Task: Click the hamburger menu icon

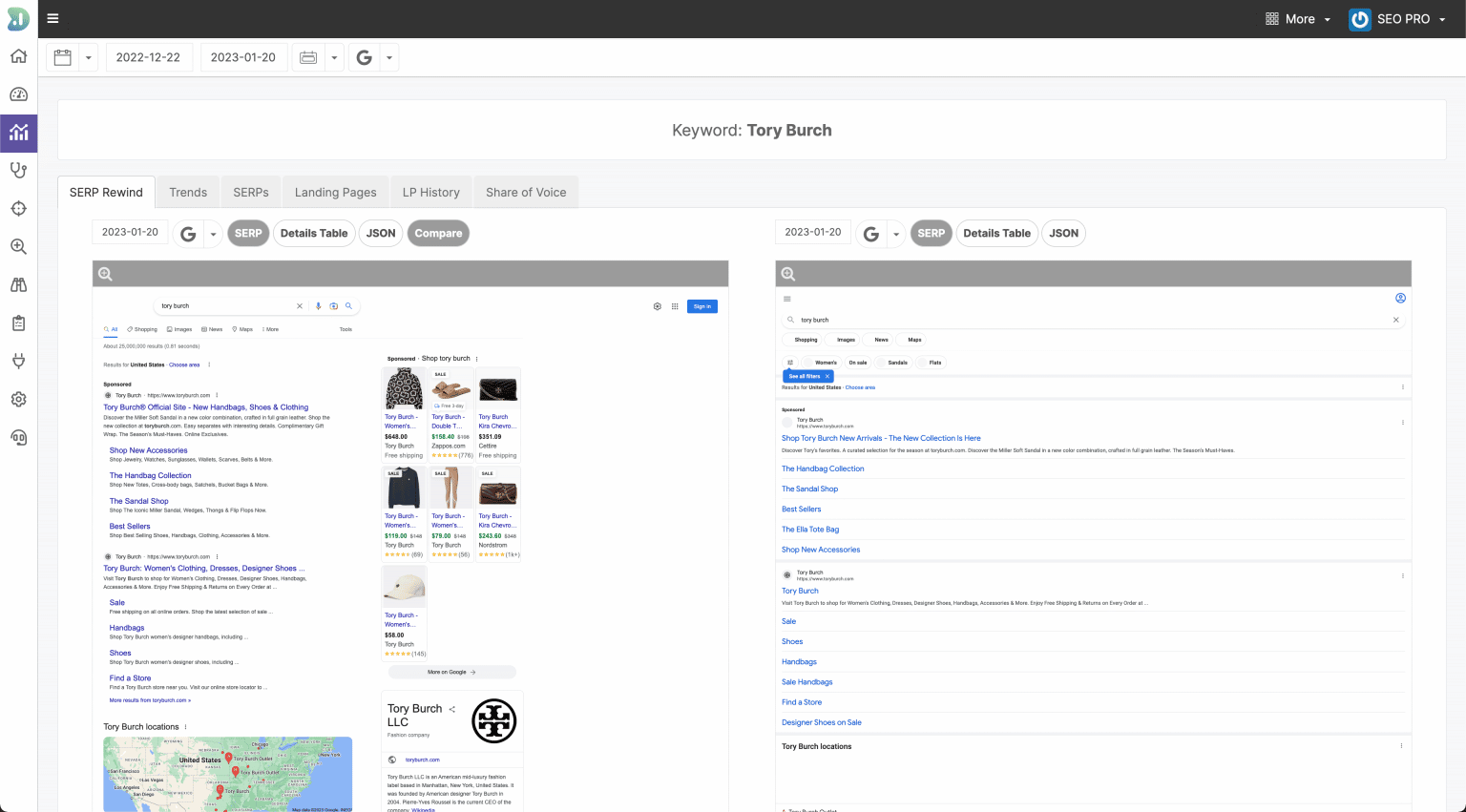Action: 52,18
